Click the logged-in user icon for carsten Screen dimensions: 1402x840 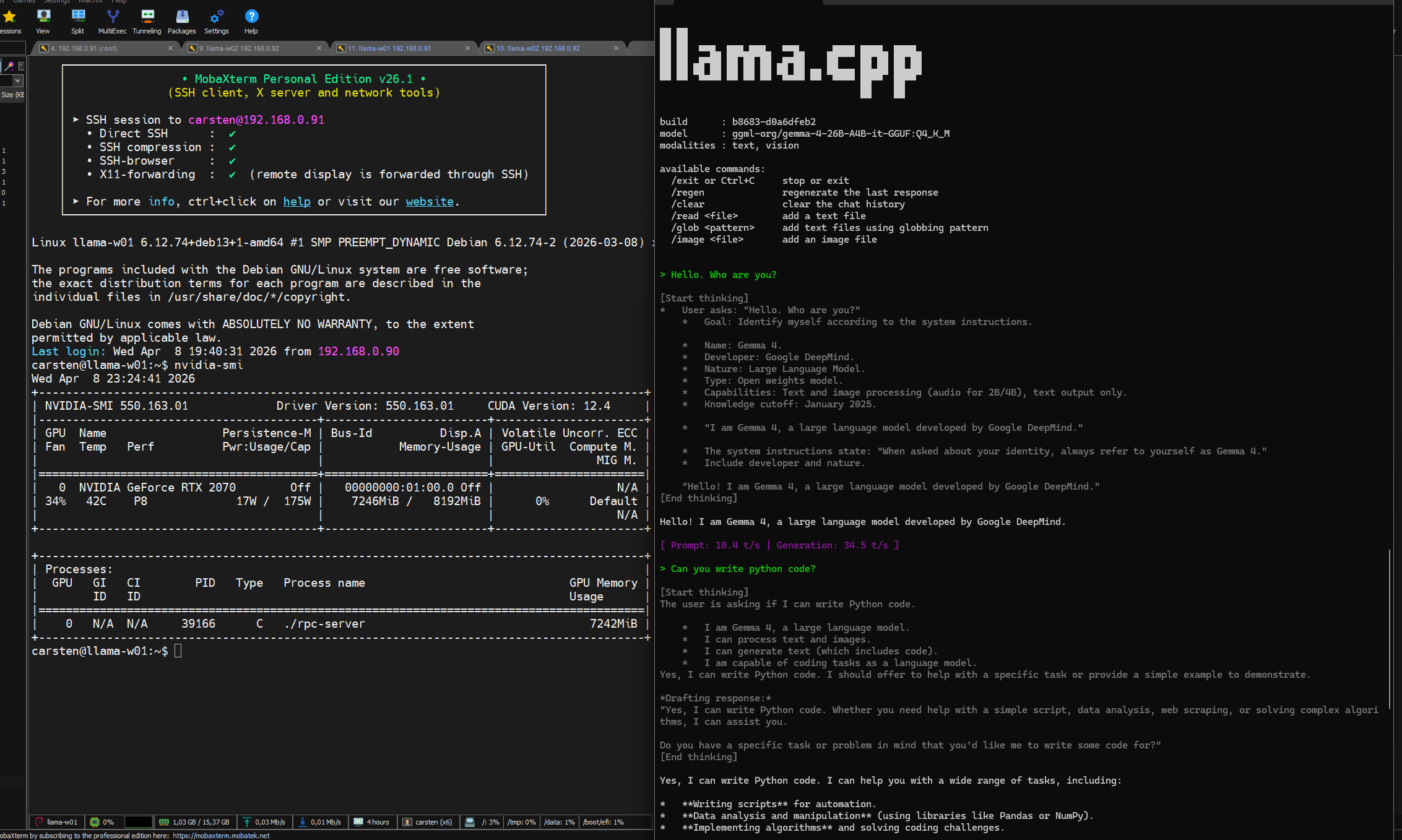pyautogui.click(x=407, y=822)
